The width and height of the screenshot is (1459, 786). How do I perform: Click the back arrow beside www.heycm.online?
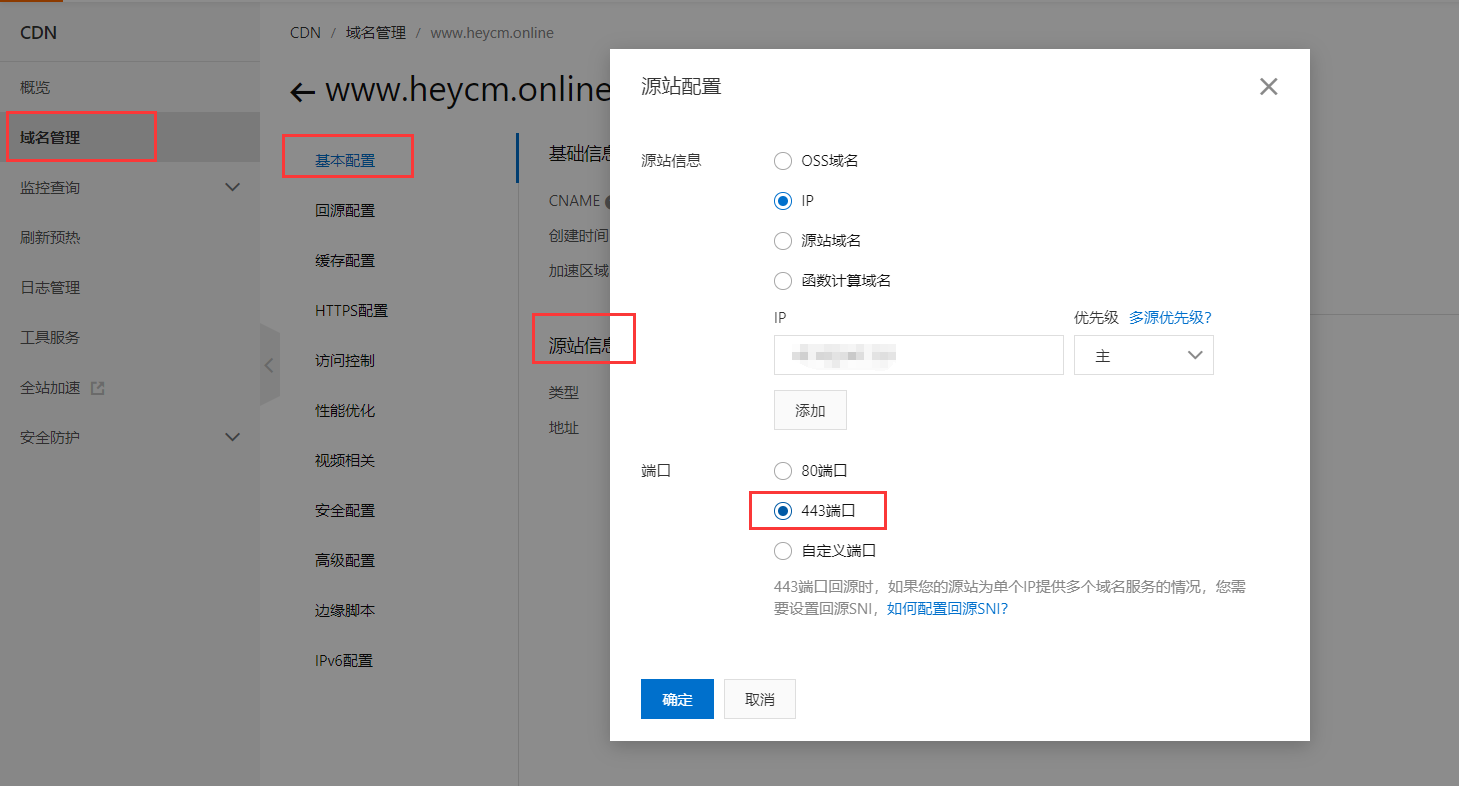pyautogui.click(x=302, y=92)
